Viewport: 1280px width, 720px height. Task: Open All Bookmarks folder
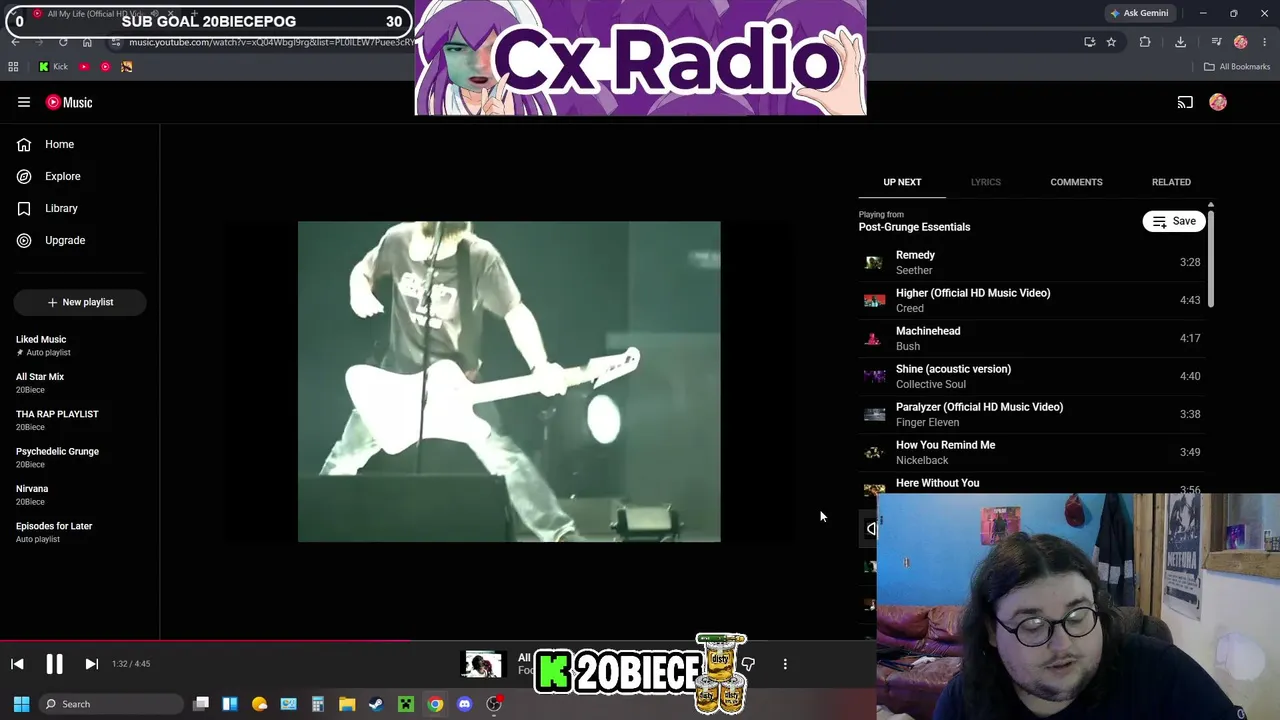1237,67
